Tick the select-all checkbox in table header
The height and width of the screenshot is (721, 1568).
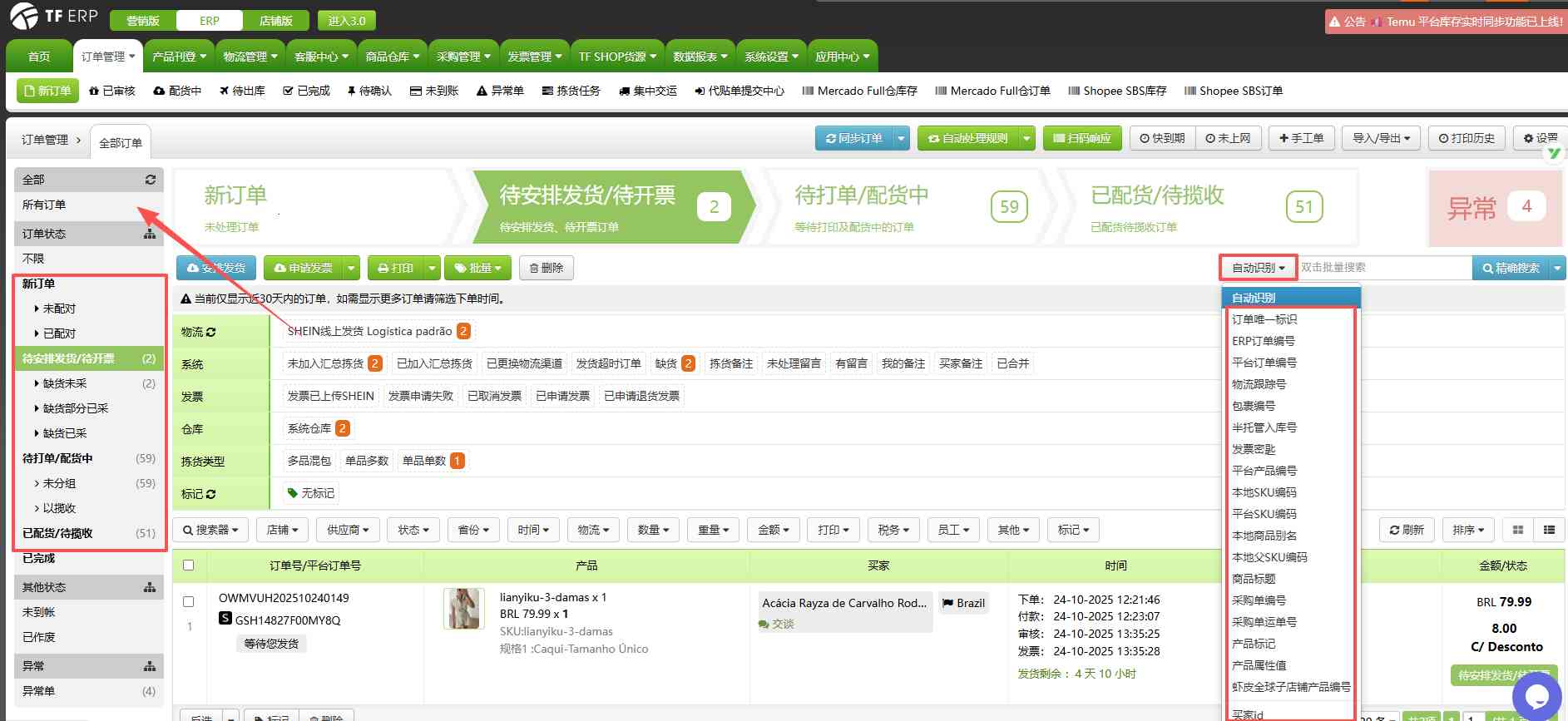tap(189, 565)
